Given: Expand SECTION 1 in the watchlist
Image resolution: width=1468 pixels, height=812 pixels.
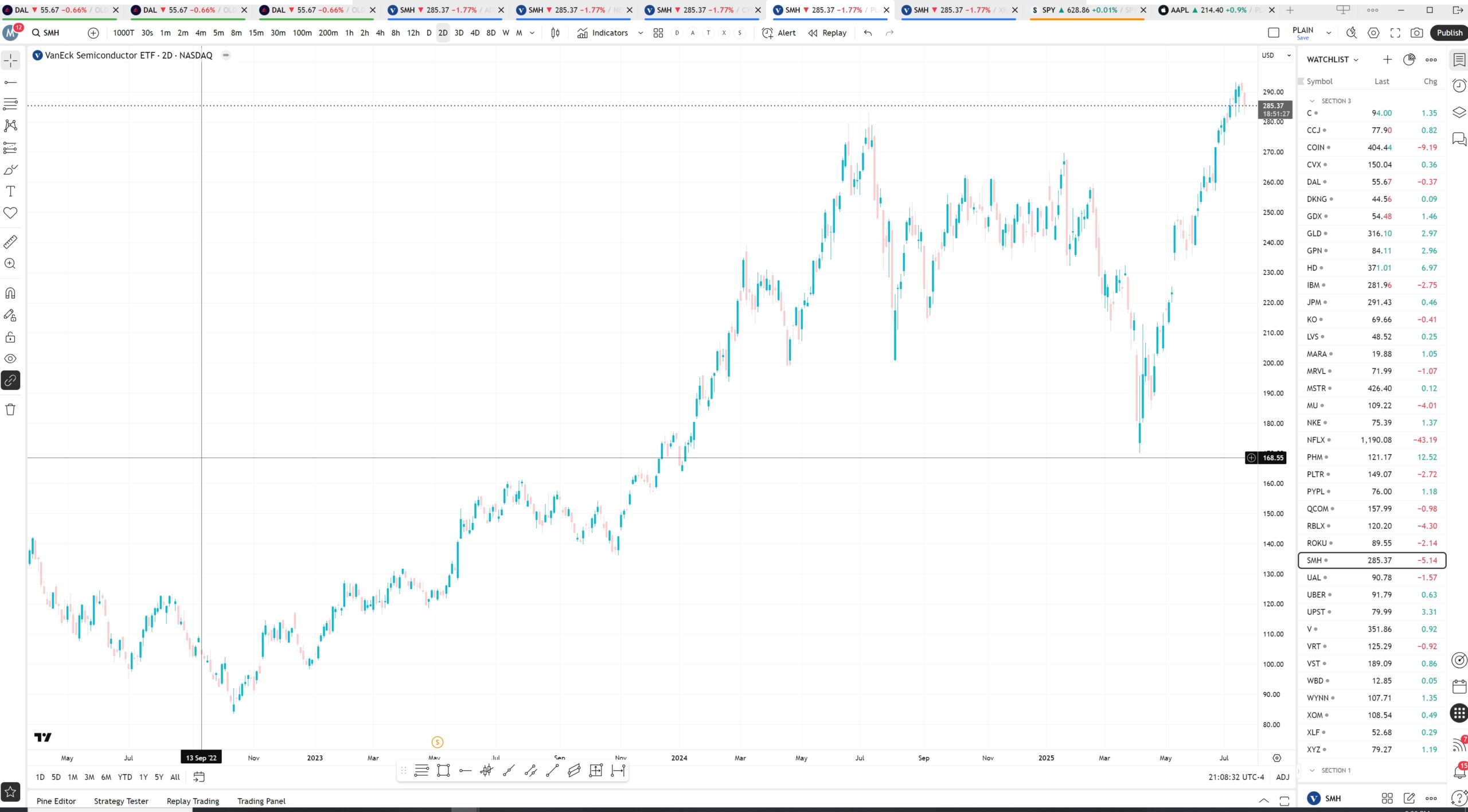Looking at the screenshot, I should 1312,770.
